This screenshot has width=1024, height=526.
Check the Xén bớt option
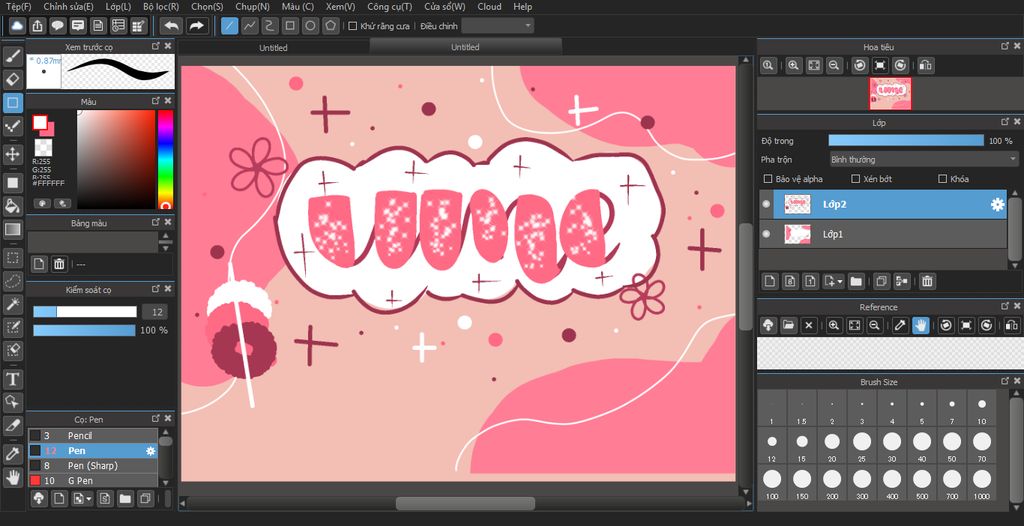pyautogui.click(x=856, y=178)
